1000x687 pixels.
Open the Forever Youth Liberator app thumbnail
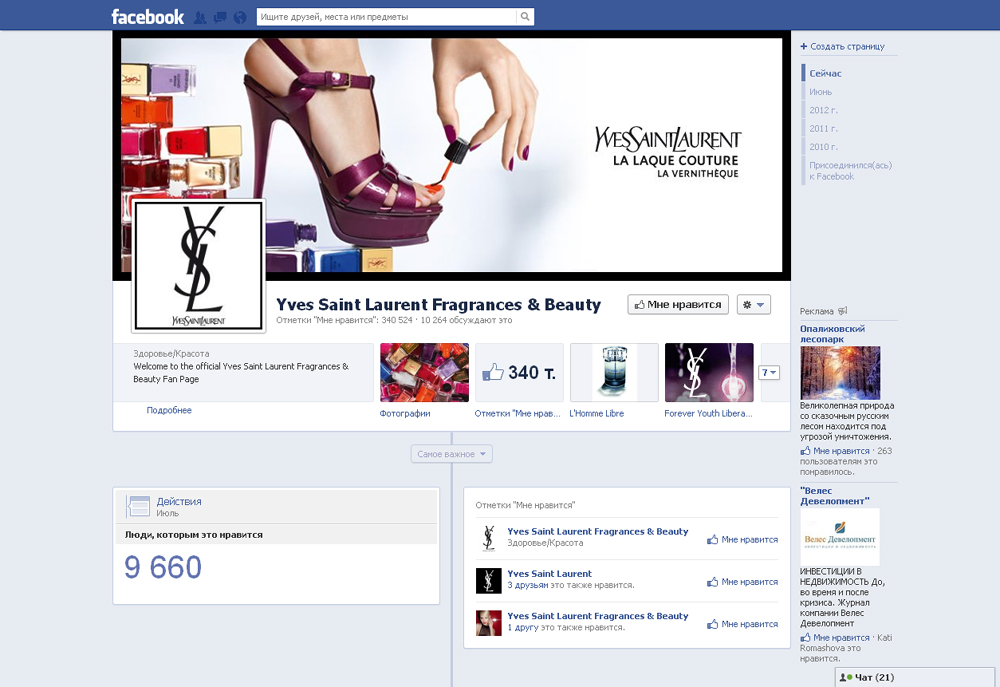[709, 373]
